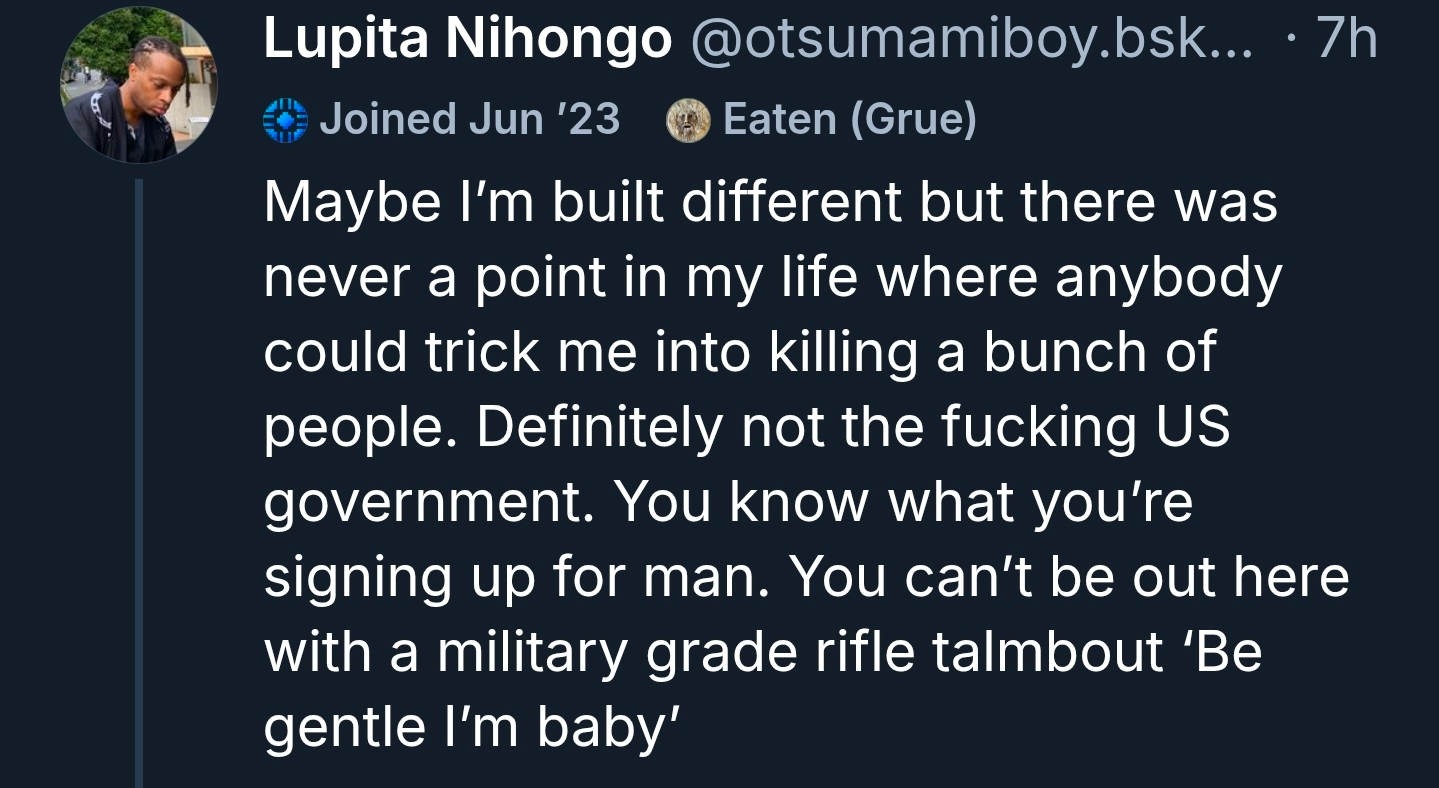Click the blue Joined badge icon
Viewport: 1439px width, 788px height.
284,121
